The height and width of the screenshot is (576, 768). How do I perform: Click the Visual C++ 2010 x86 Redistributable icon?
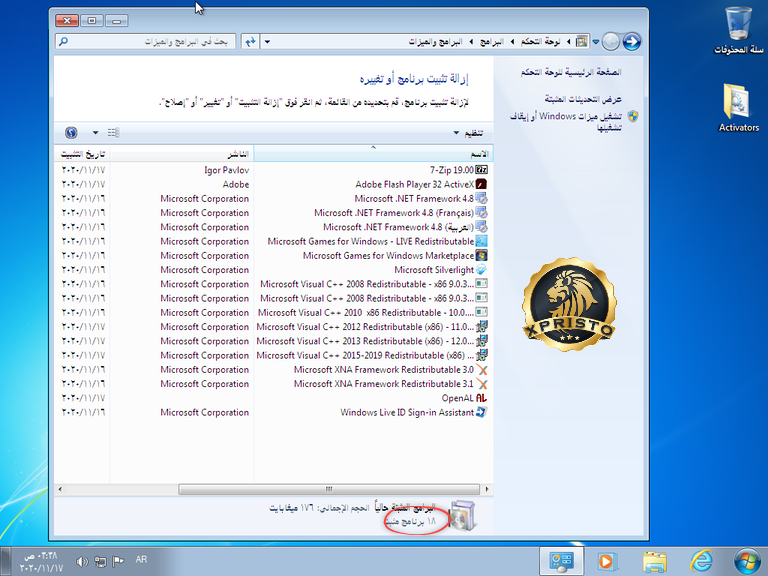tap(481, 312)
